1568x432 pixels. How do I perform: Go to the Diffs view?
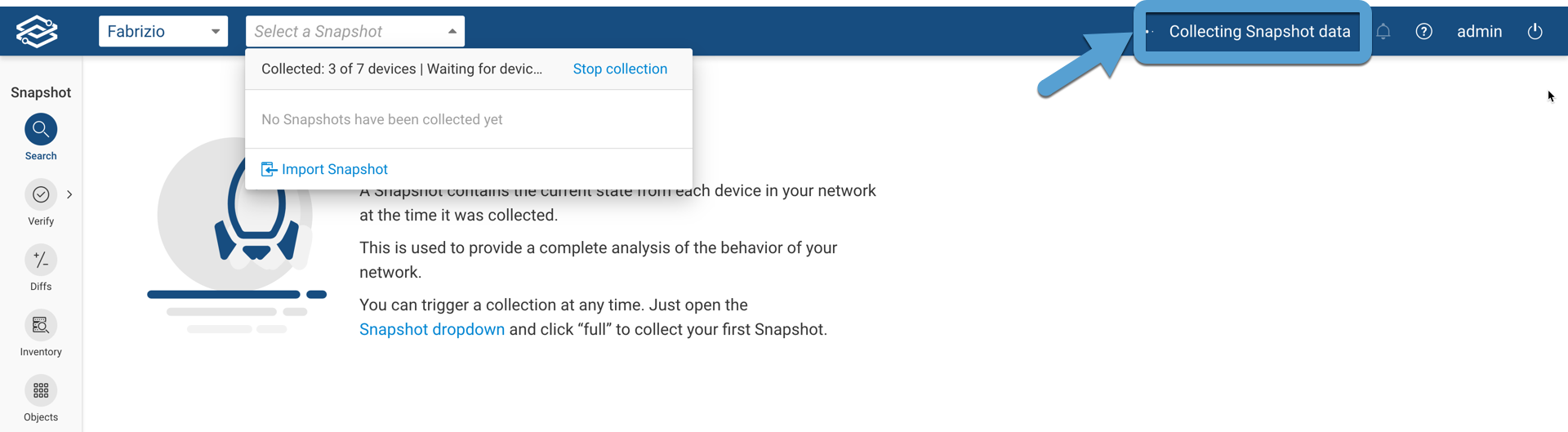[x=41, y=261]
